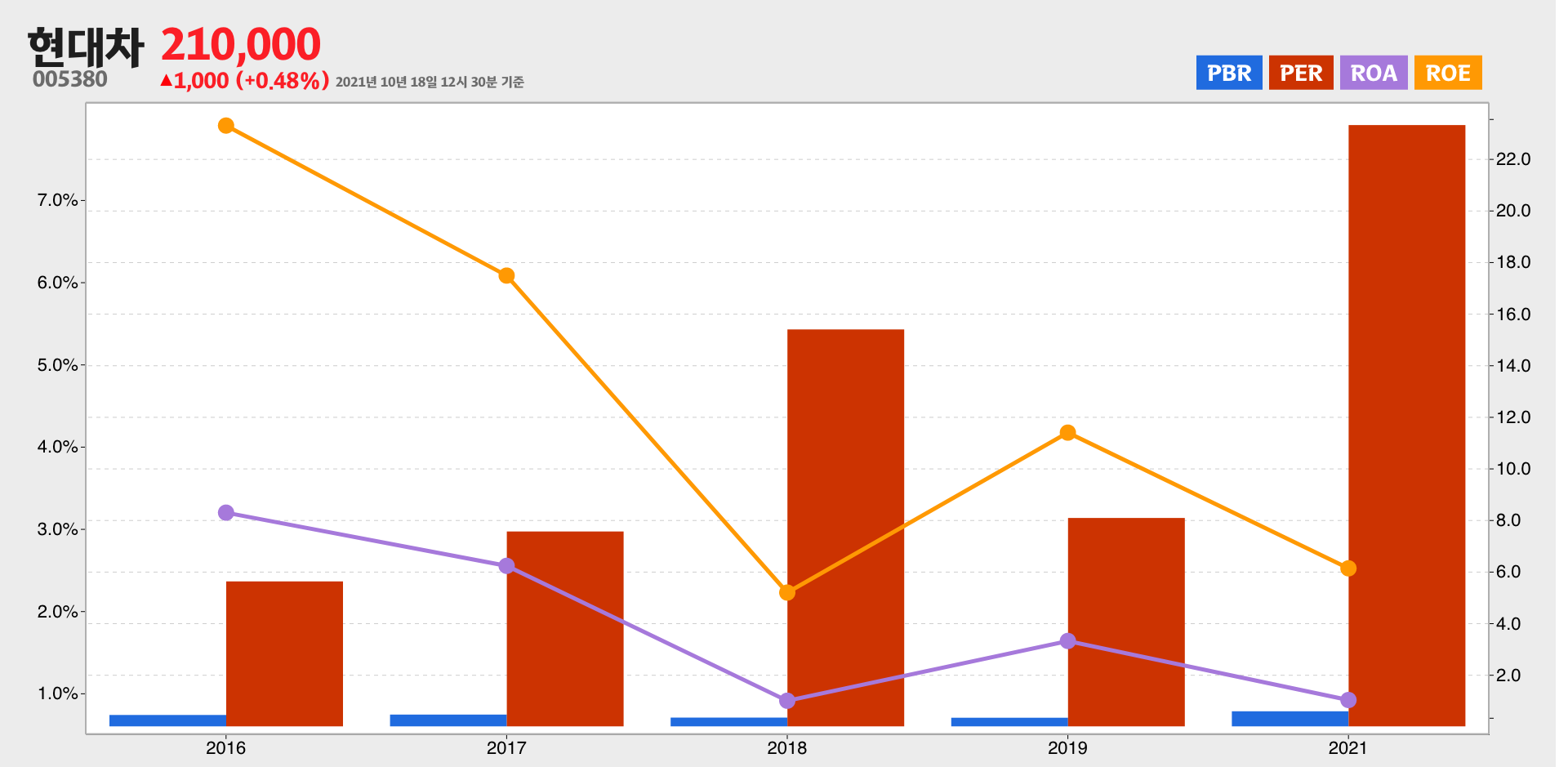
Task: Click the 2016 orange ROE data point
Action: click(x=226, y=126)
